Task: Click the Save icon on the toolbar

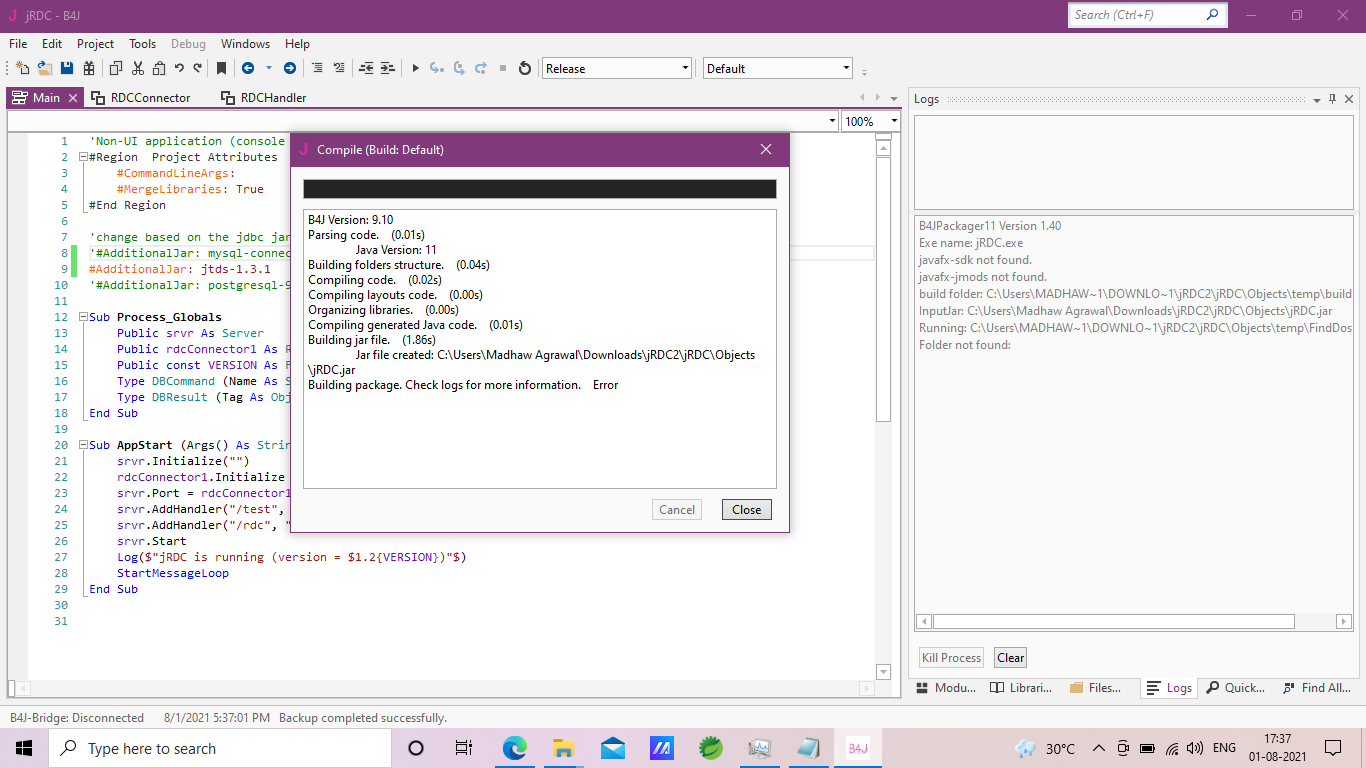Action: click(66, 68)
